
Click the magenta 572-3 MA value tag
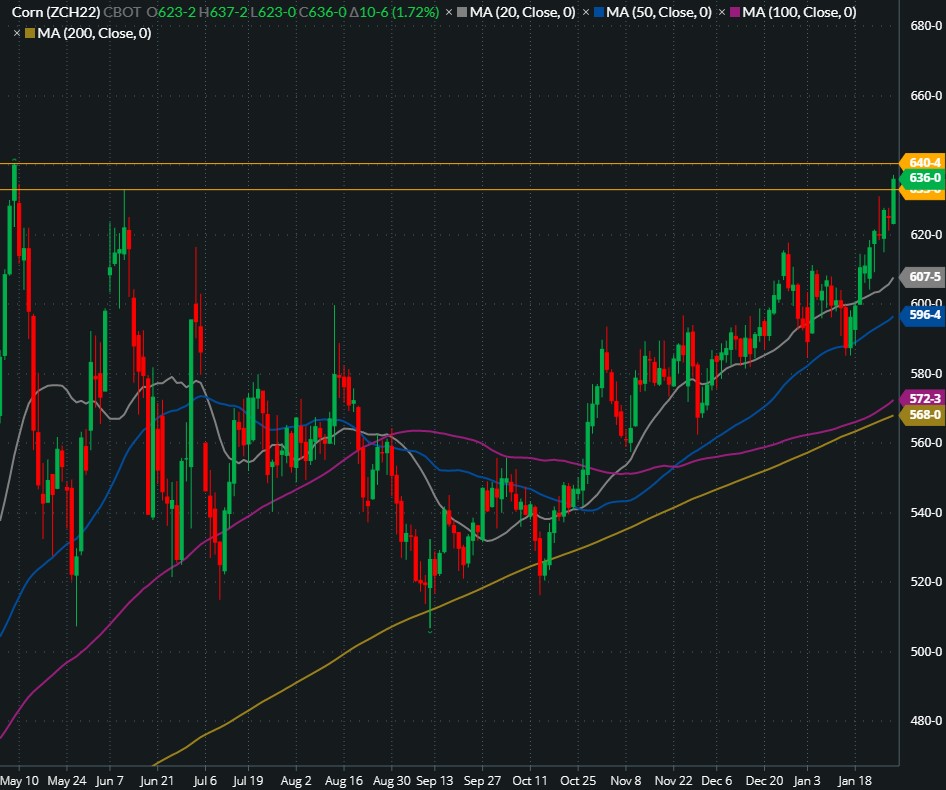(922, 398)
